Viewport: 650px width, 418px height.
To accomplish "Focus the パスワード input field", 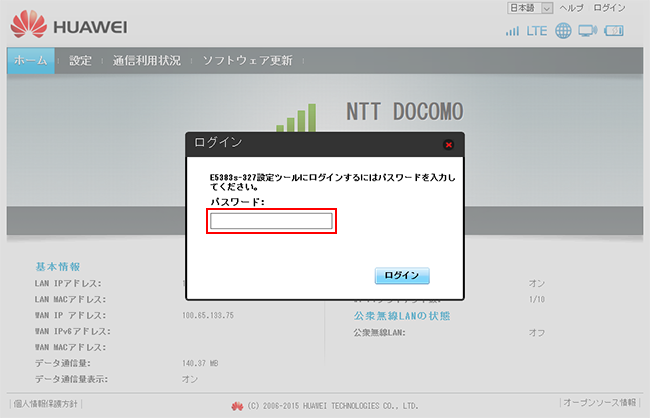I will [x=271, y=221].
